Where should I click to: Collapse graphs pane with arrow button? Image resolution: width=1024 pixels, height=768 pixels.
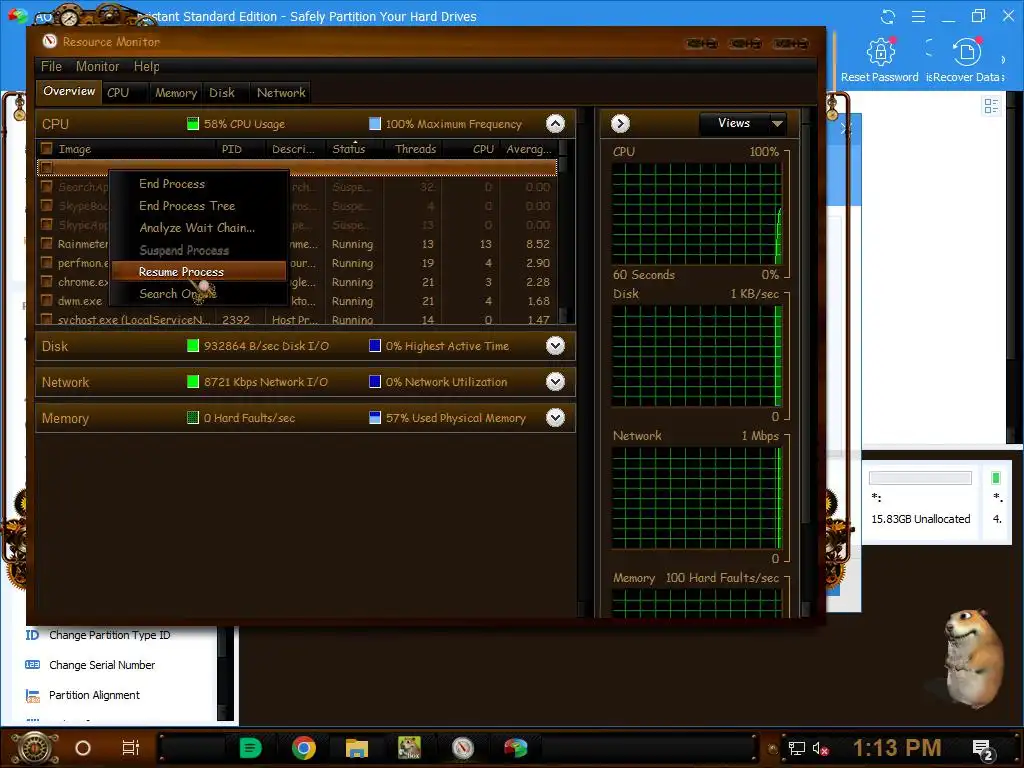[620, 123]
